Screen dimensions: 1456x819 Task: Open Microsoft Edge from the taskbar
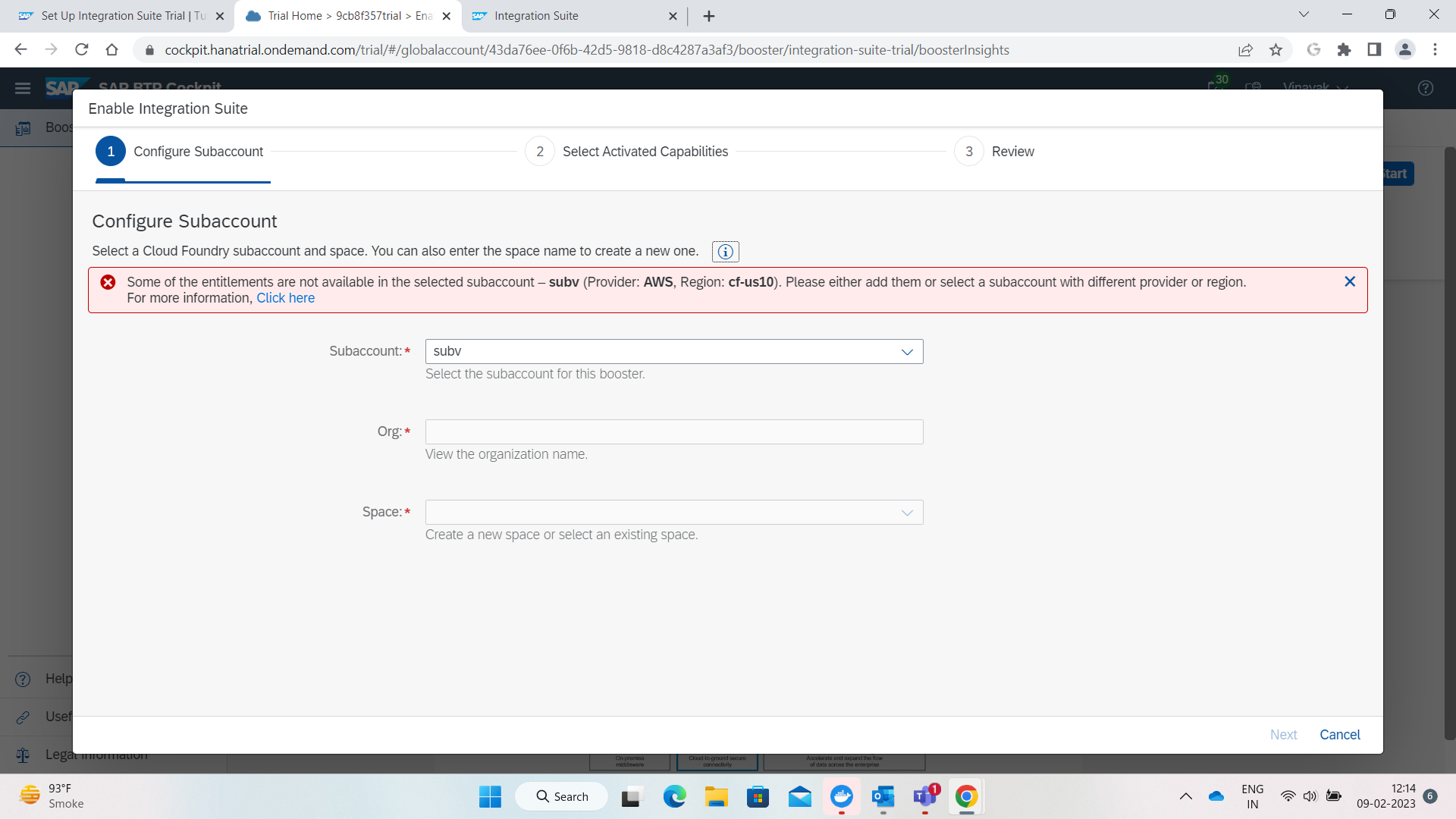[674, 796]
